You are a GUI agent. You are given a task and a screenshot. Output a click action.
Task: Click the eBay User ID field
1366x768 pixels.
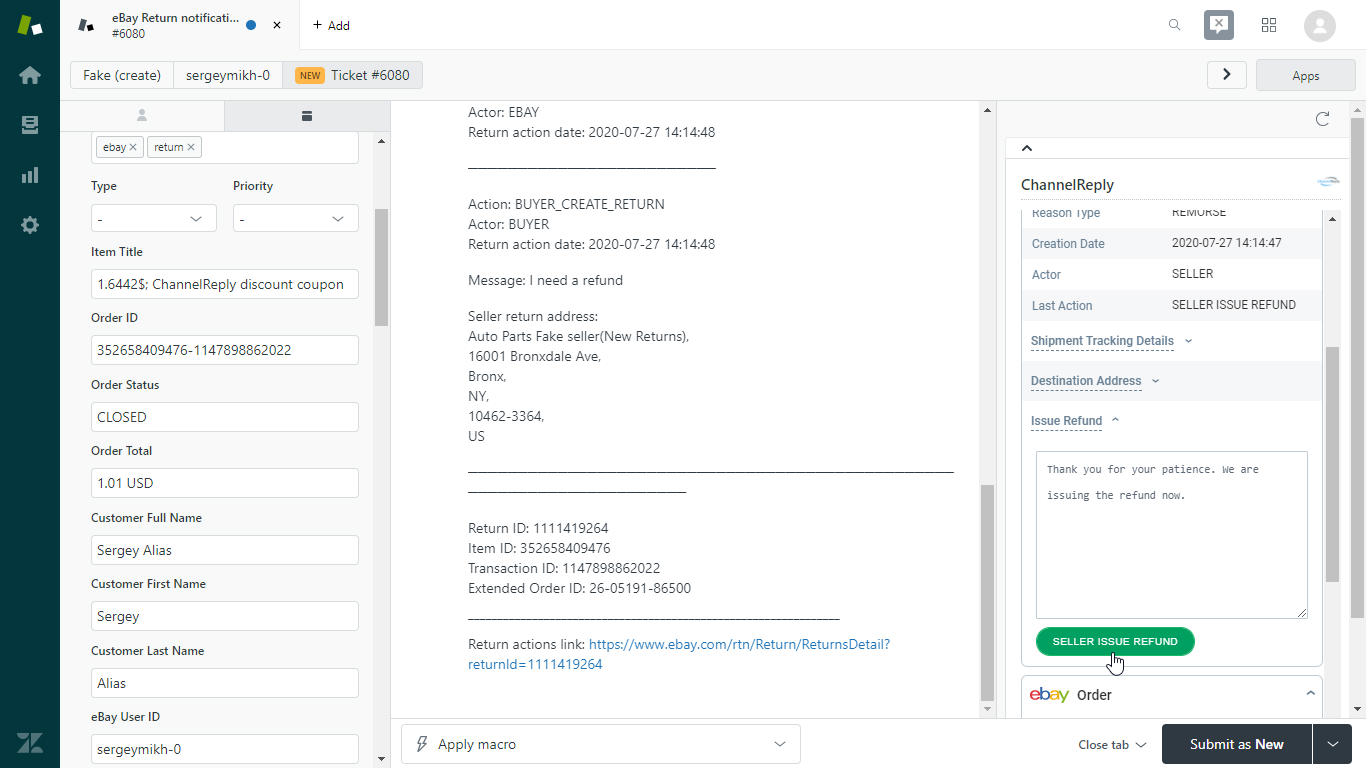(x=225, y=749)
